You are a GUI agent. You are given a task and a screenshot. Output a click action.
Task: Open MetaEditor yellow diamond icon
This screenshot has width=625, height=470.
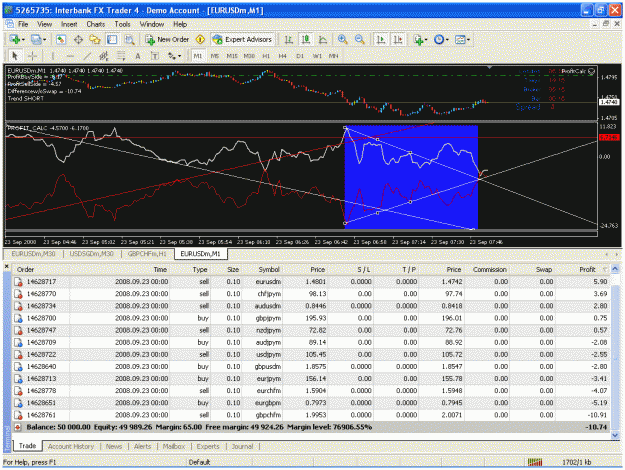[200, 39]
